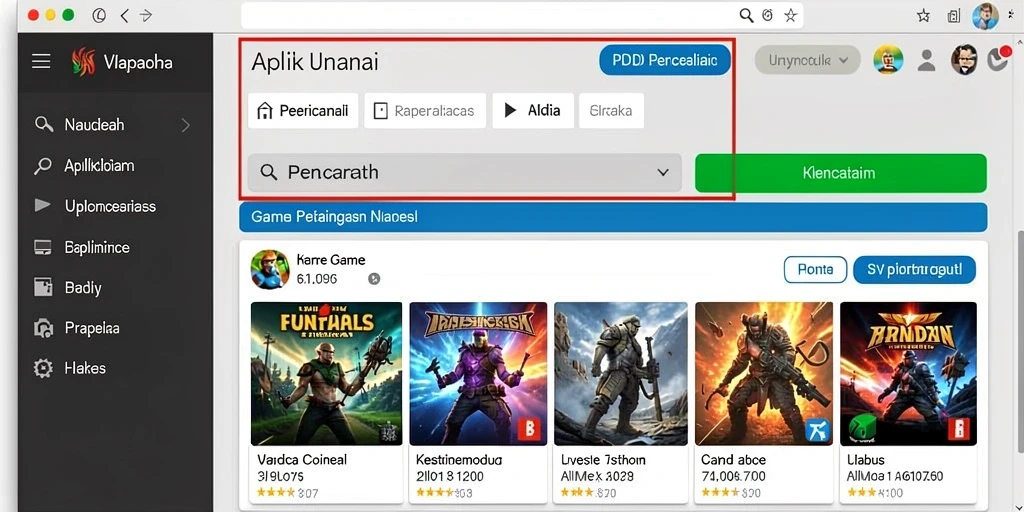
Task: Click the bookmark star in browser toolbar
Action: [923, 16]
